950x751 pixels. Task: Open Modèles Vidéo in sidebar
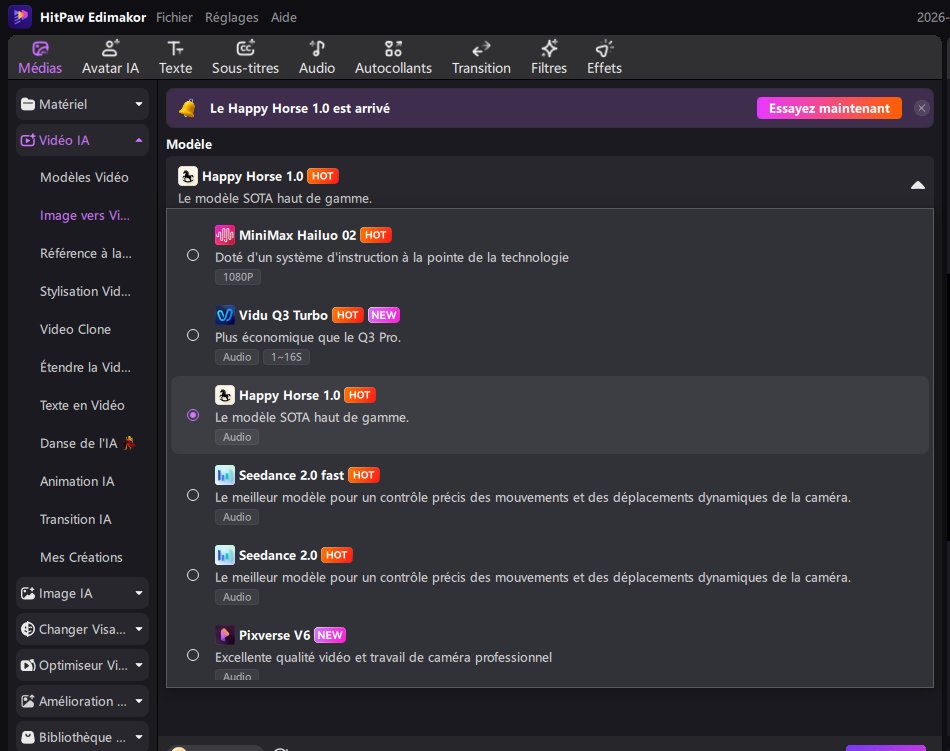click(x=84, y=177)
